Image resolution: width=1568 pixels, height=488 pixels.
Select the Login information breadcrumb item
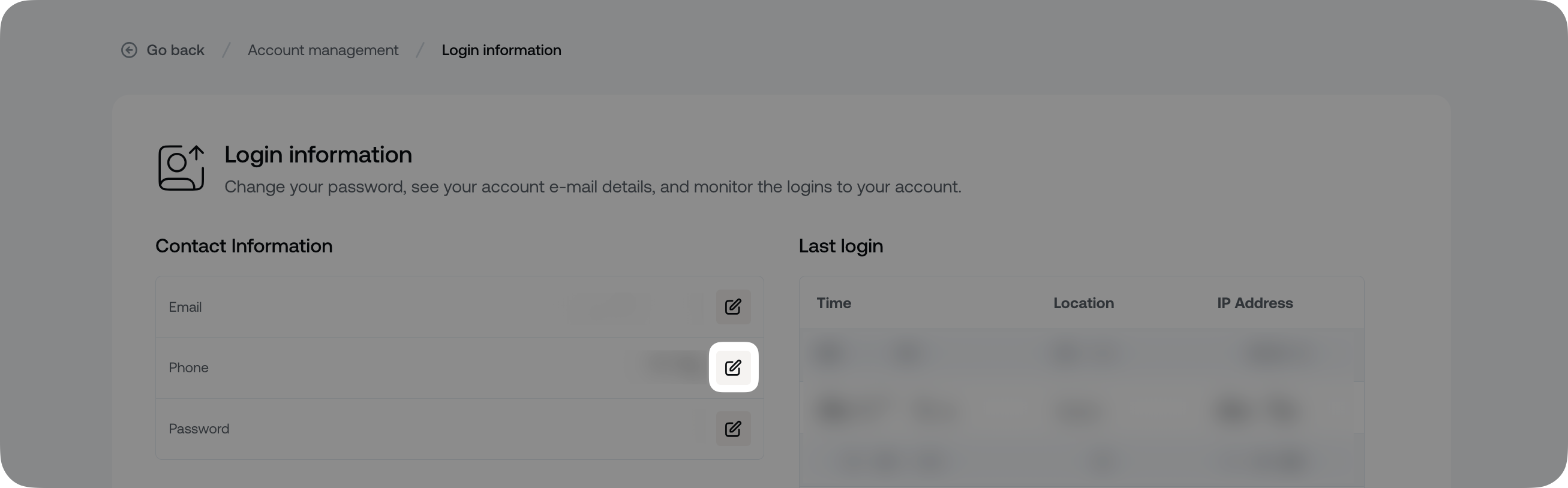pyautogui.click(x=501, y=50)
